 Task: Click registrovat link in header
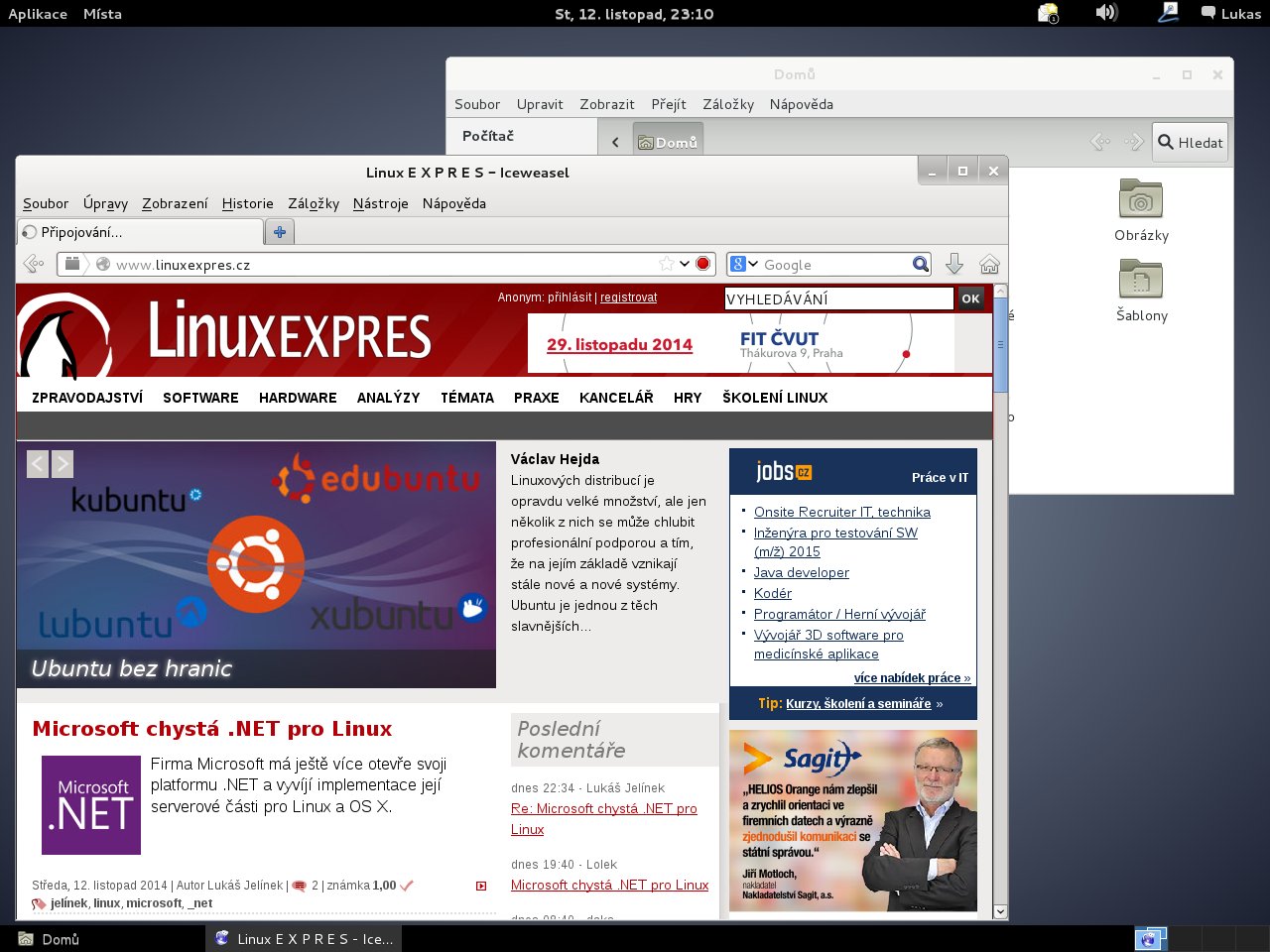point(628,297)
